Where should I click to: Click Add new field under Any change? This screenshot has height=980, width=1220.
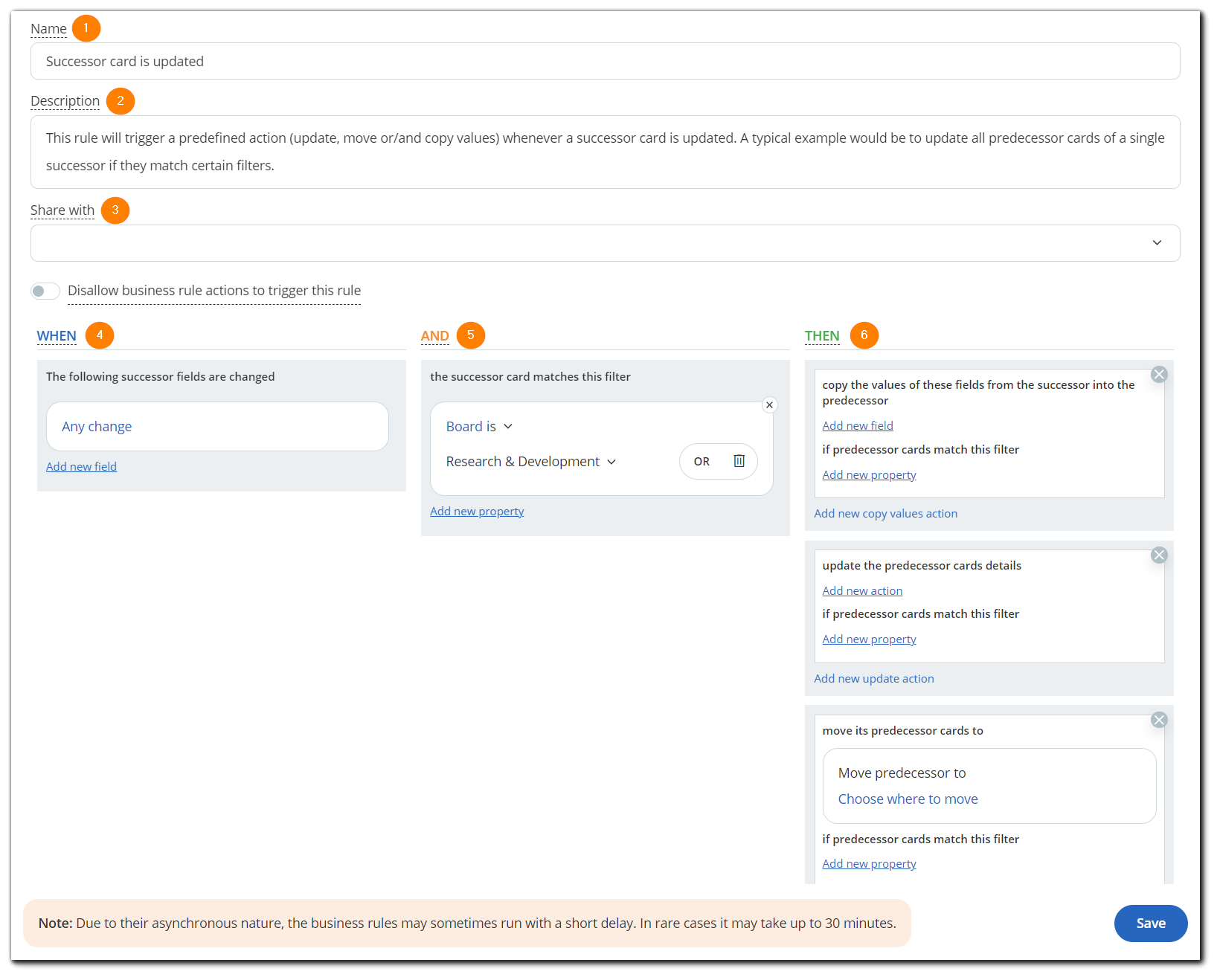click(81, 467)
